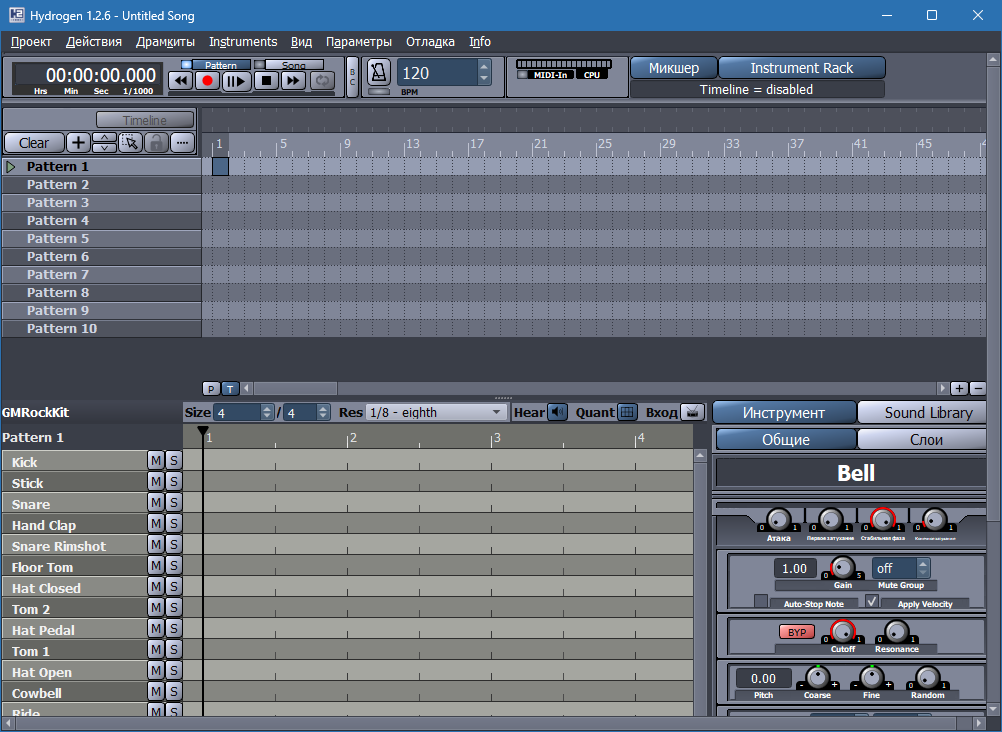Open the Микшер window button
The image size is (1002, 732).
(674, 68)
